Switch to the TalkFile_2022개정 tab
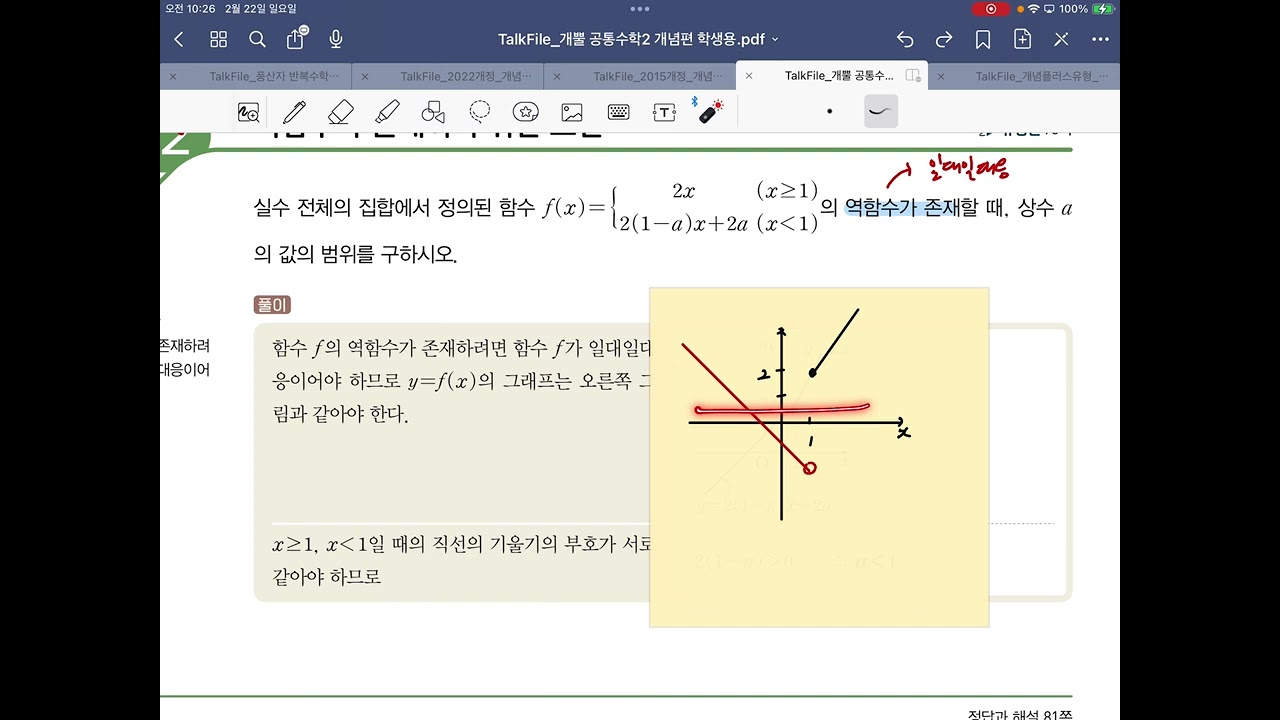Image resolution: width=1280 pixels, height=720 pixels. click(466, 76)
